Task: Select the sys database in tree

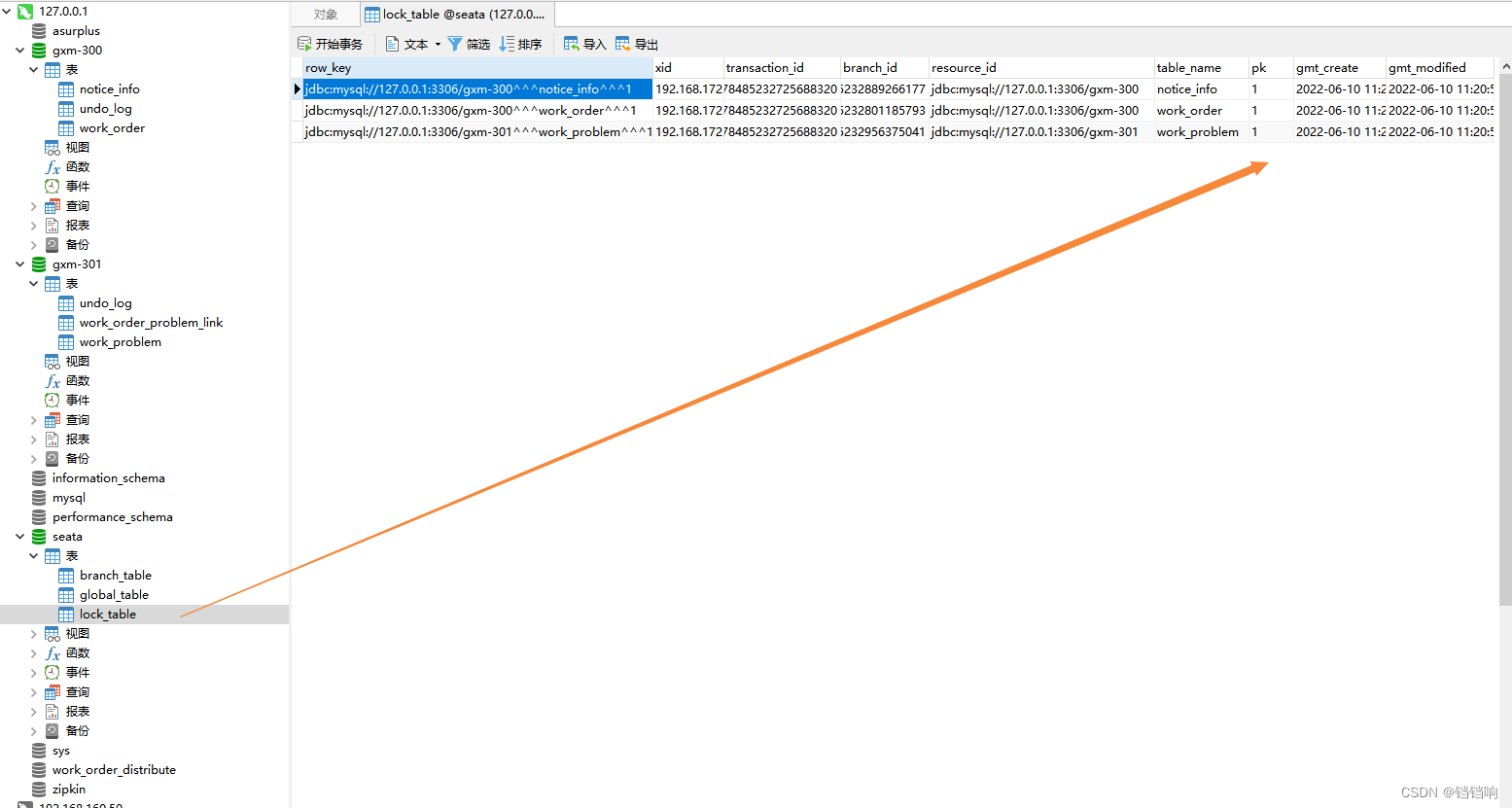Action: click(61, 751)
